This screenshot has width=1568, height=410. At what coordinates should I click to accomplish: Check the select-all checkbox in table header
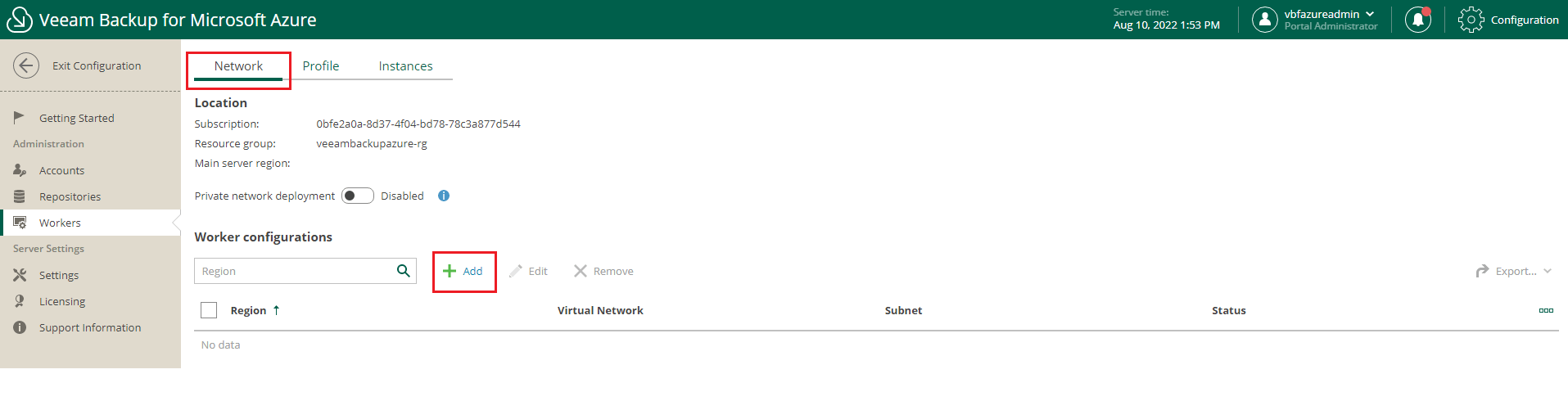pyautogui.click(x=209, y=310)
